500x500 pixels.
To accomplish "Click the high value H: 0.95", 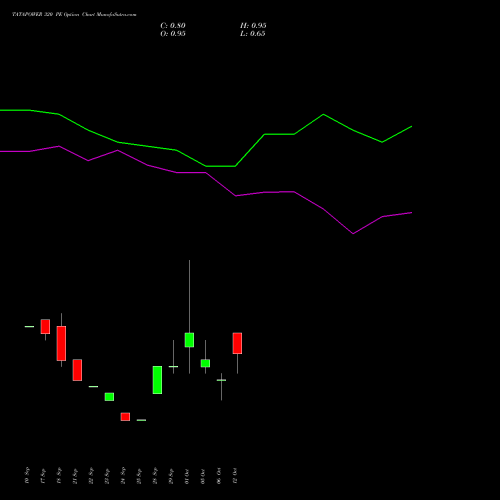I will click(253, 26).
